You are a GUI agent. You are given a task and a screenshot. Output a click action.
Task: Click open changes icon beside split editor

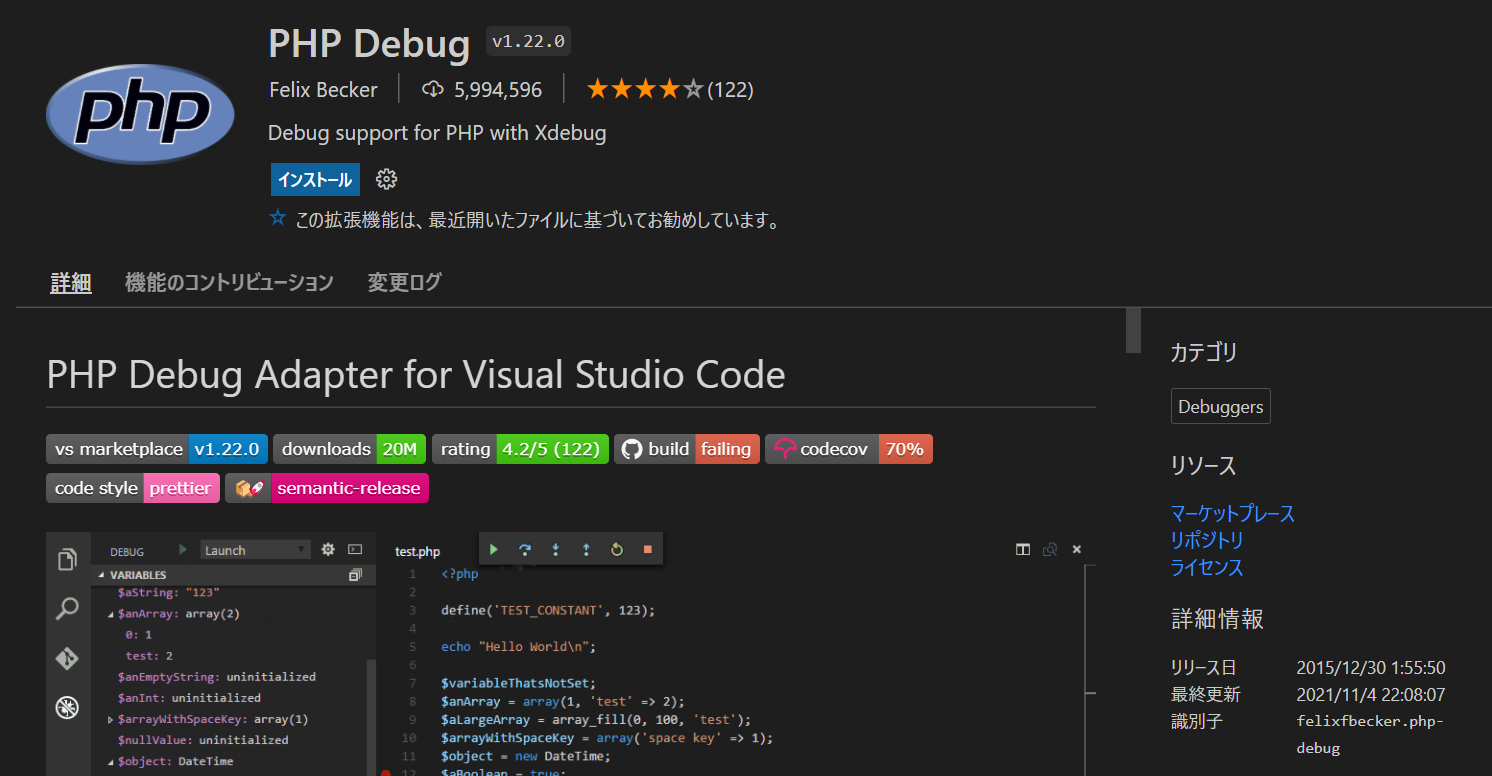[x=1050, y=549]
